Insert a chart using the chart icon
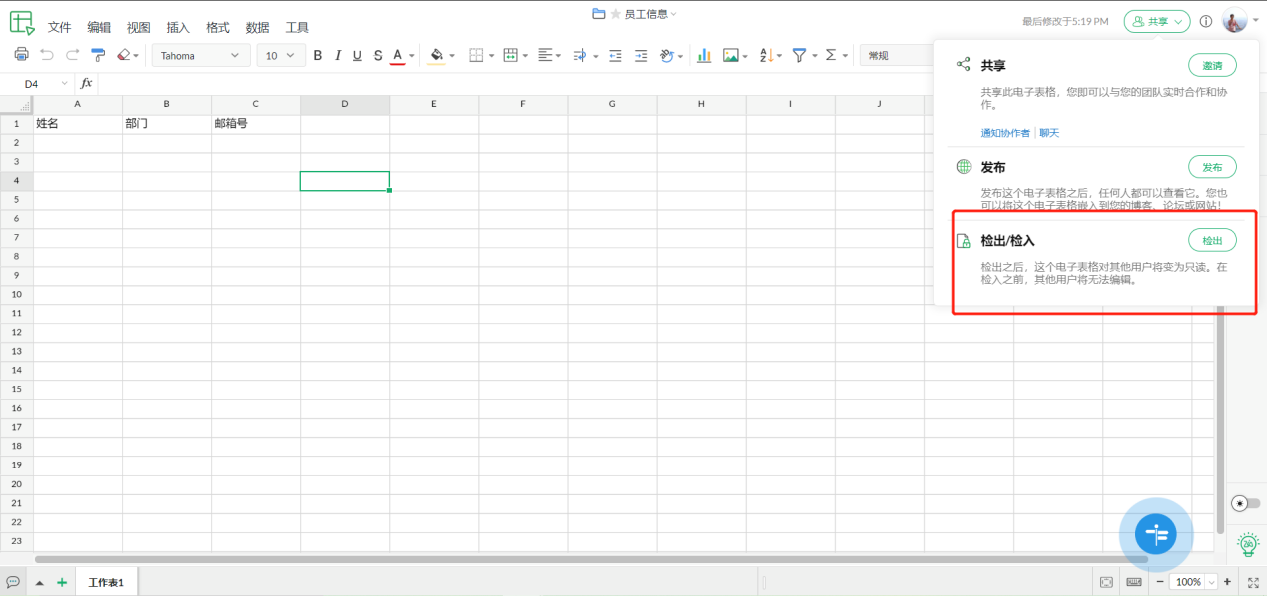The image size is (1267, 596). pos(704,55)
